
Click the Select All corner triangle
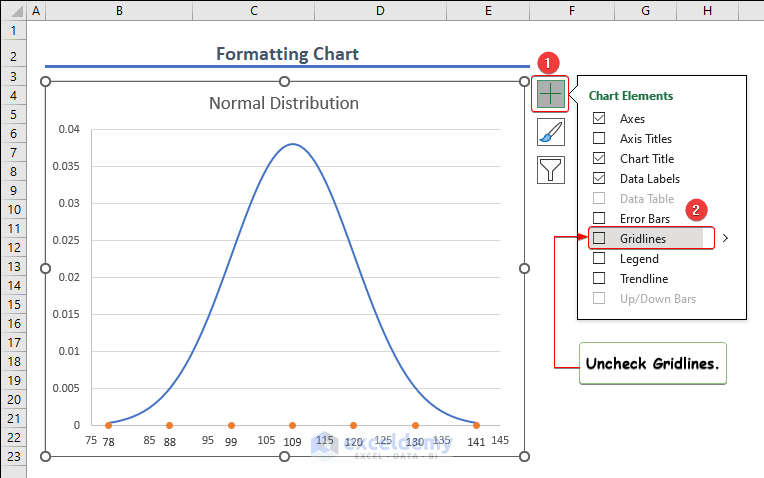click(x=13, y=10)
